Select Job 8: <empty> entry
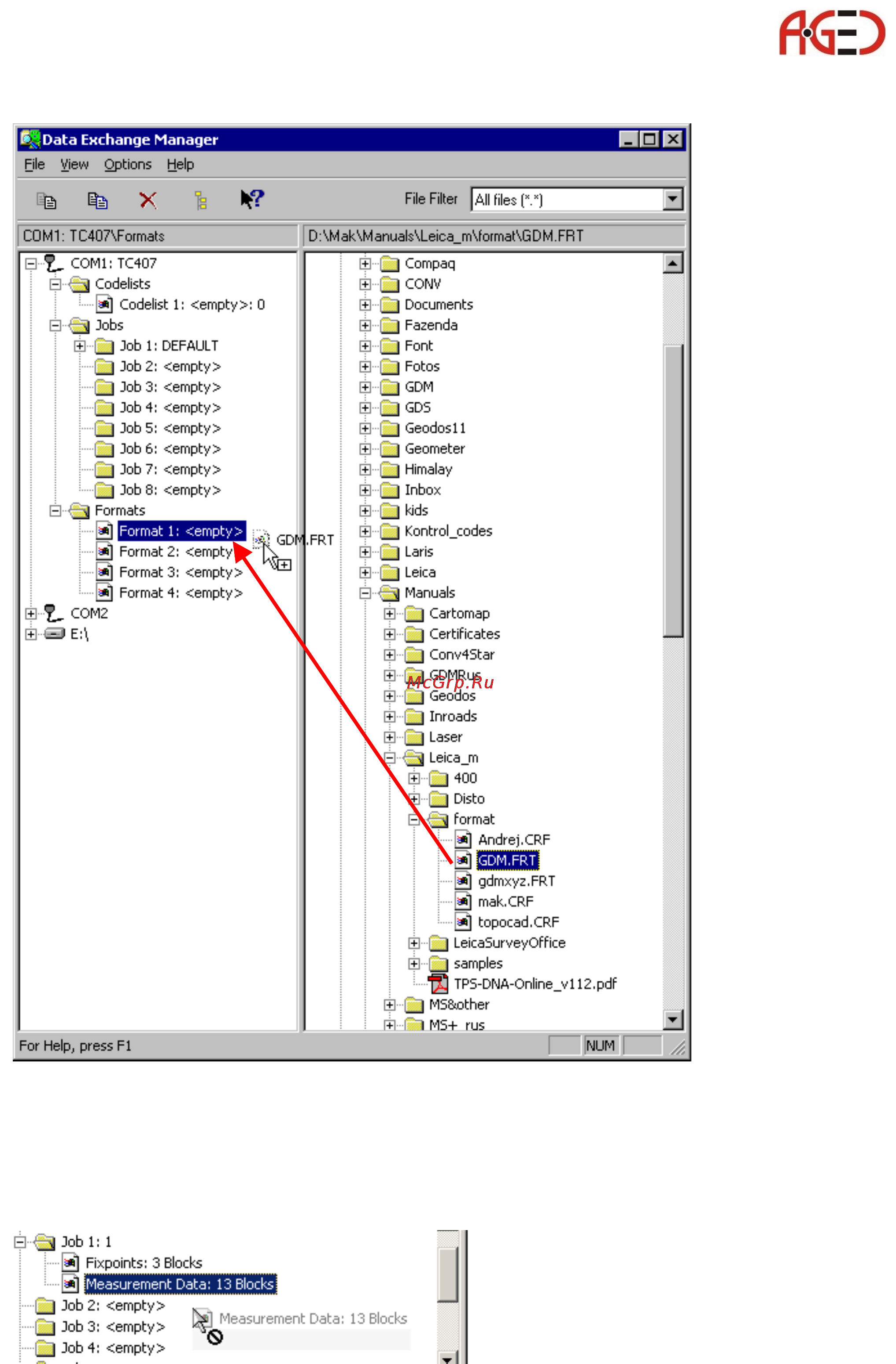The height and width of the screenshot is (1364, 896). 170,490
